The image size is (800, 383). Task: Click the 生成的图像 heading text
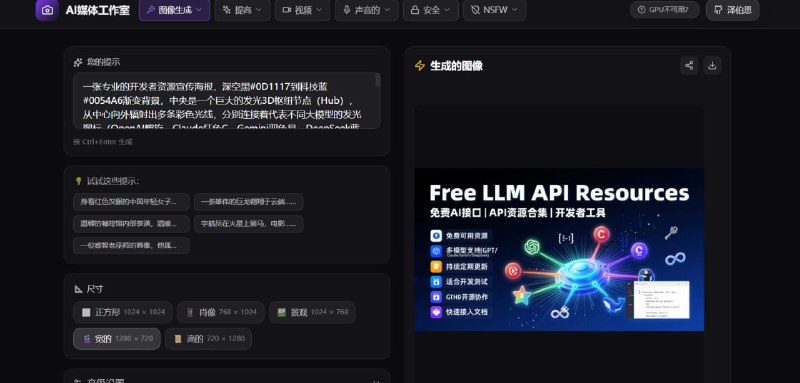456,66
